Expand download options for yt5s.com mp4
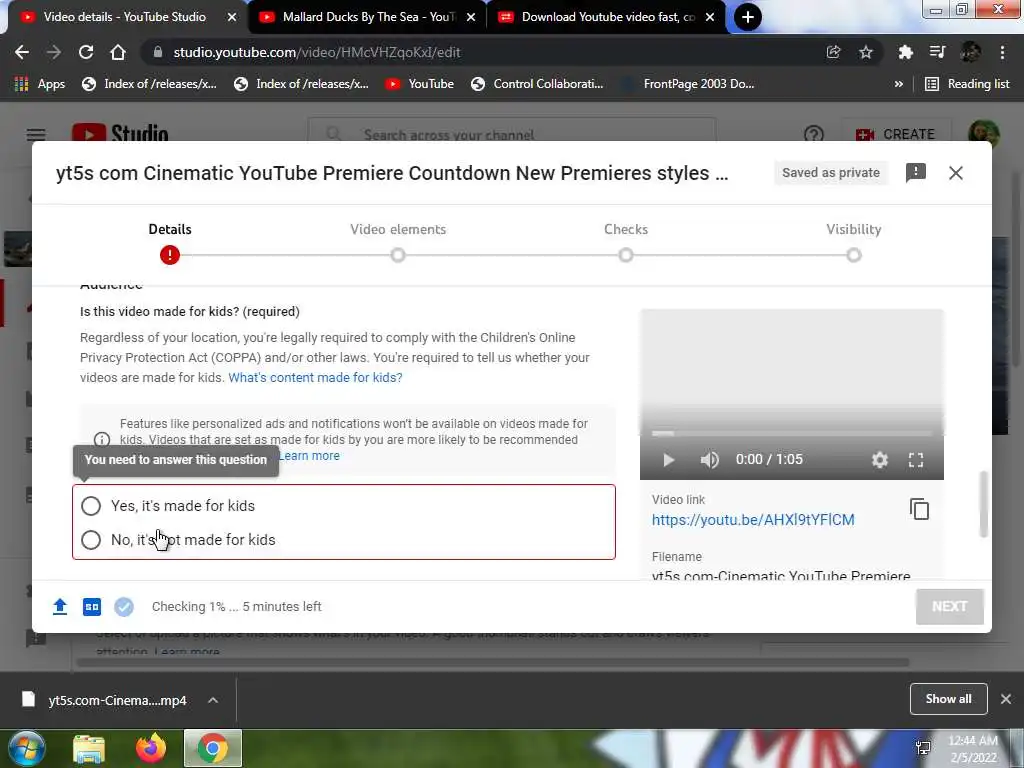 click(213, 700)
